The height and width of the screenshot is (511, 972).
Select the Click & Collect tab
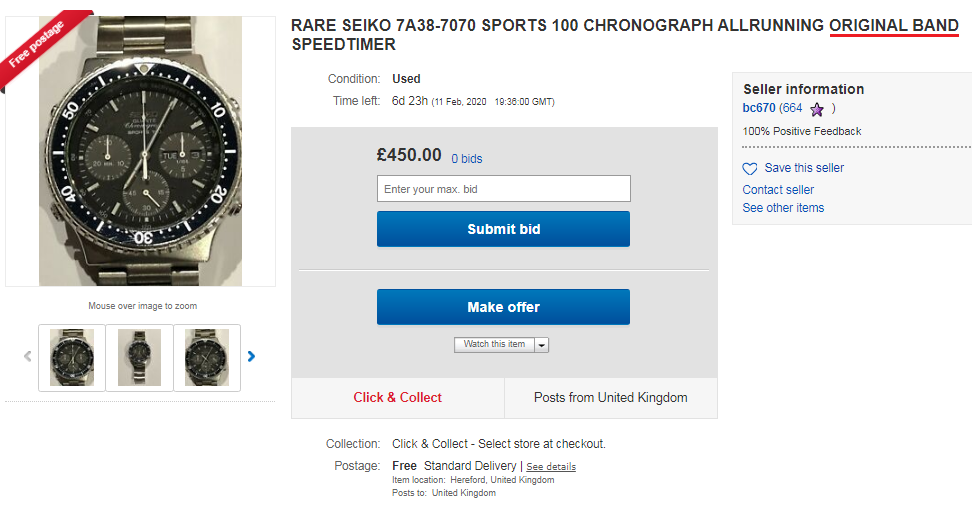[x=397, y=398]
